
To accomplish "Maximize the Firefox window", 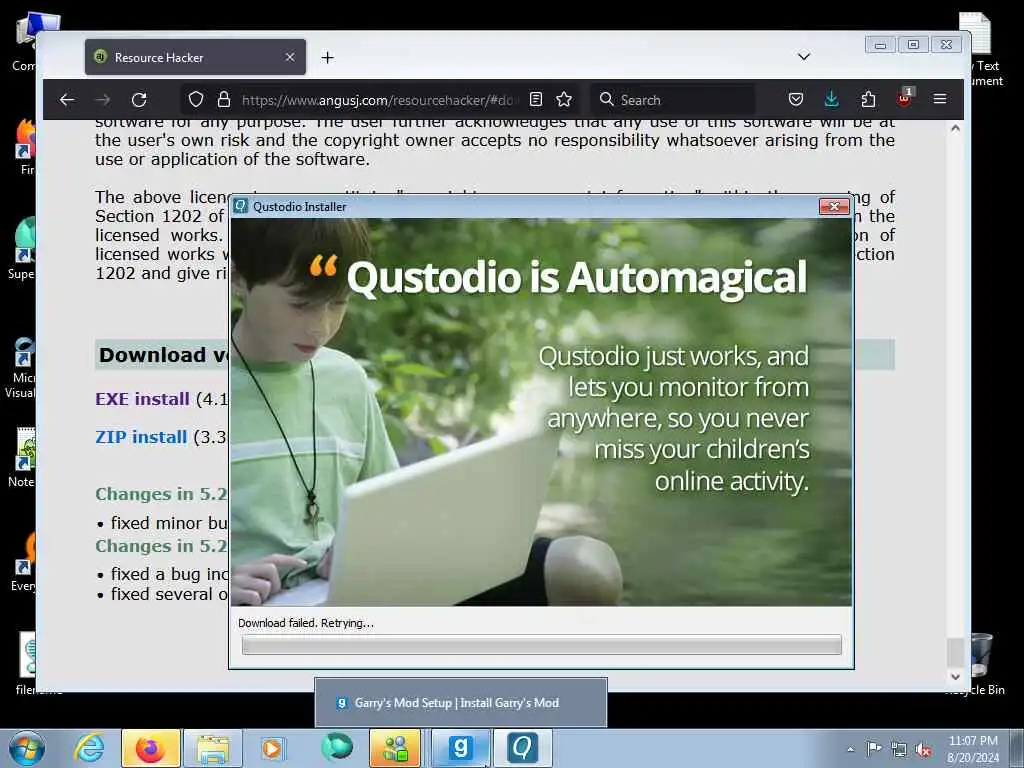I will (914, 44).
